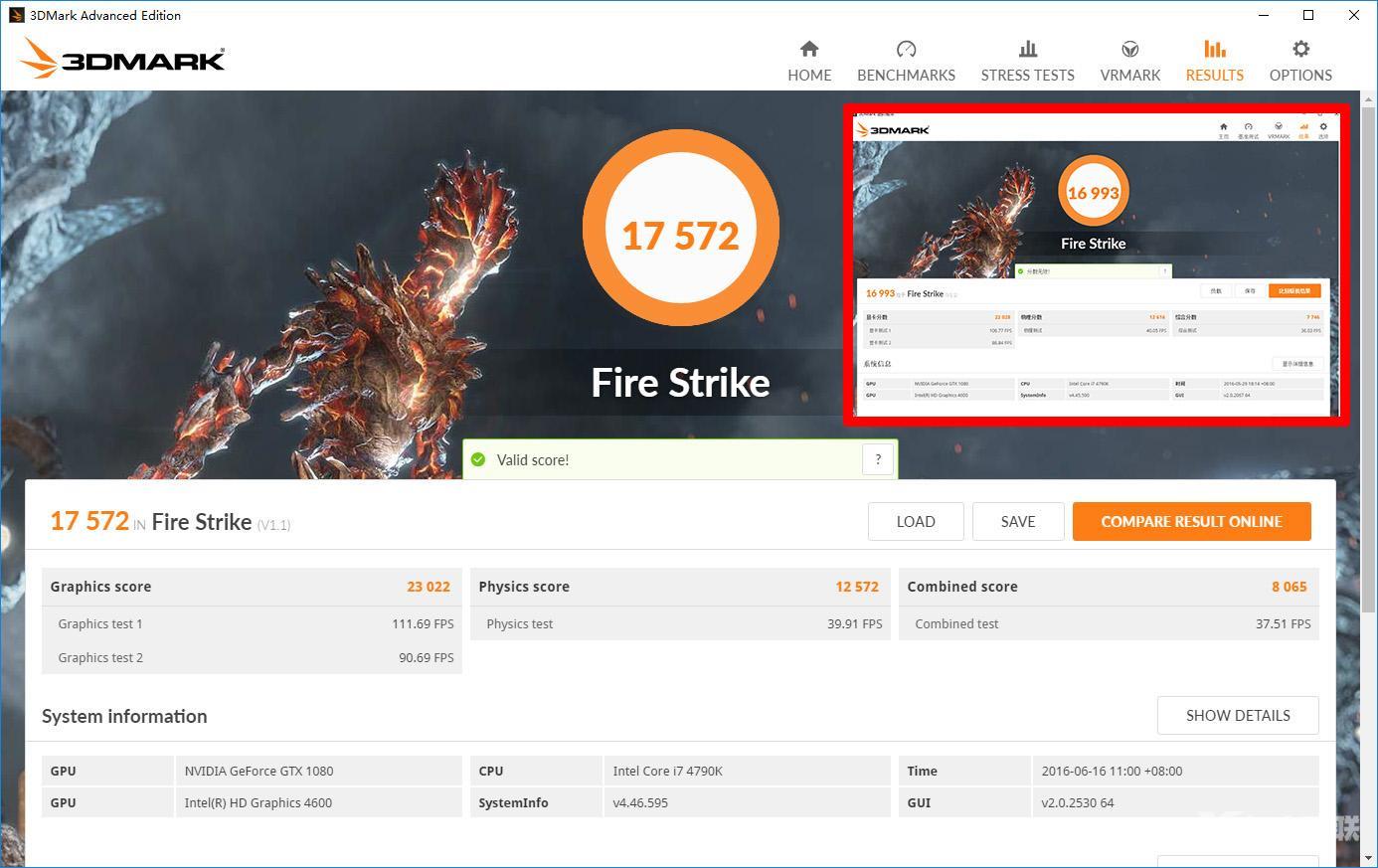Click the Valid score! message text
1378x868 pixels.
[x=533, y=459]
